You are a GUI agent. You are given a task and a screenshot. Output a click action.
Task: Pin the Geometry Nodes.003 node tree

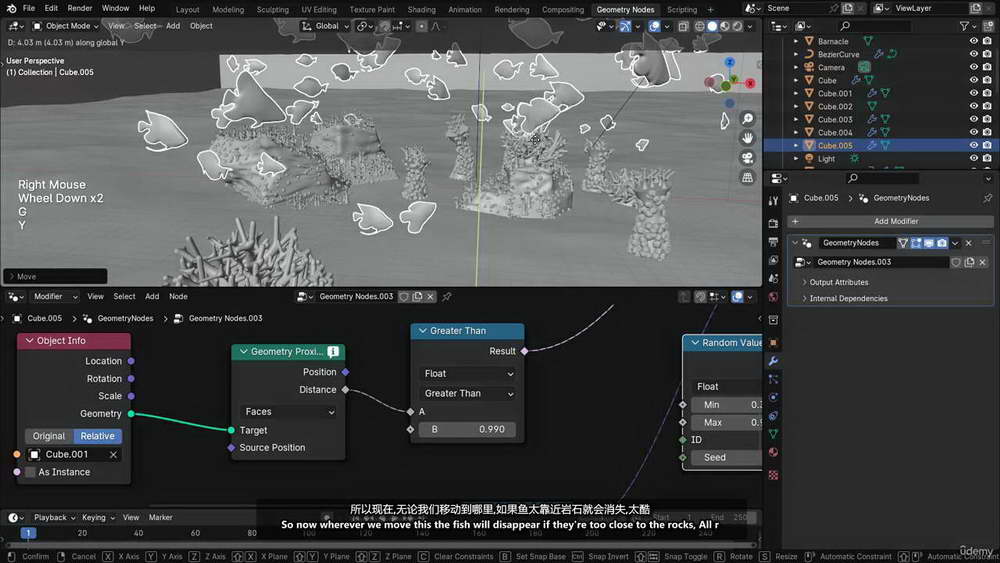[447, 296]
